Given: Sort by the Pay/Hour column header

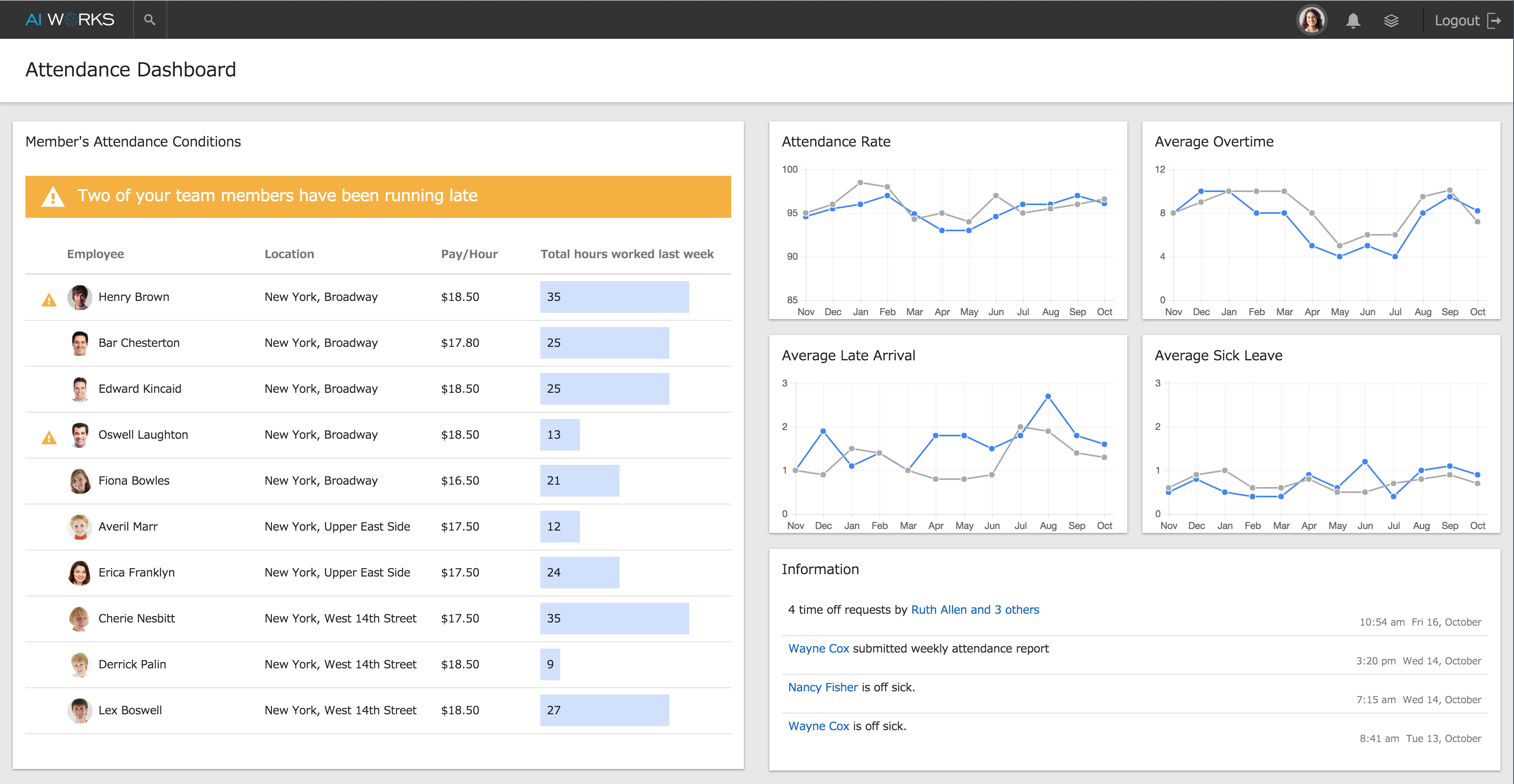Looking at the screenshot, I should (469, 254).
